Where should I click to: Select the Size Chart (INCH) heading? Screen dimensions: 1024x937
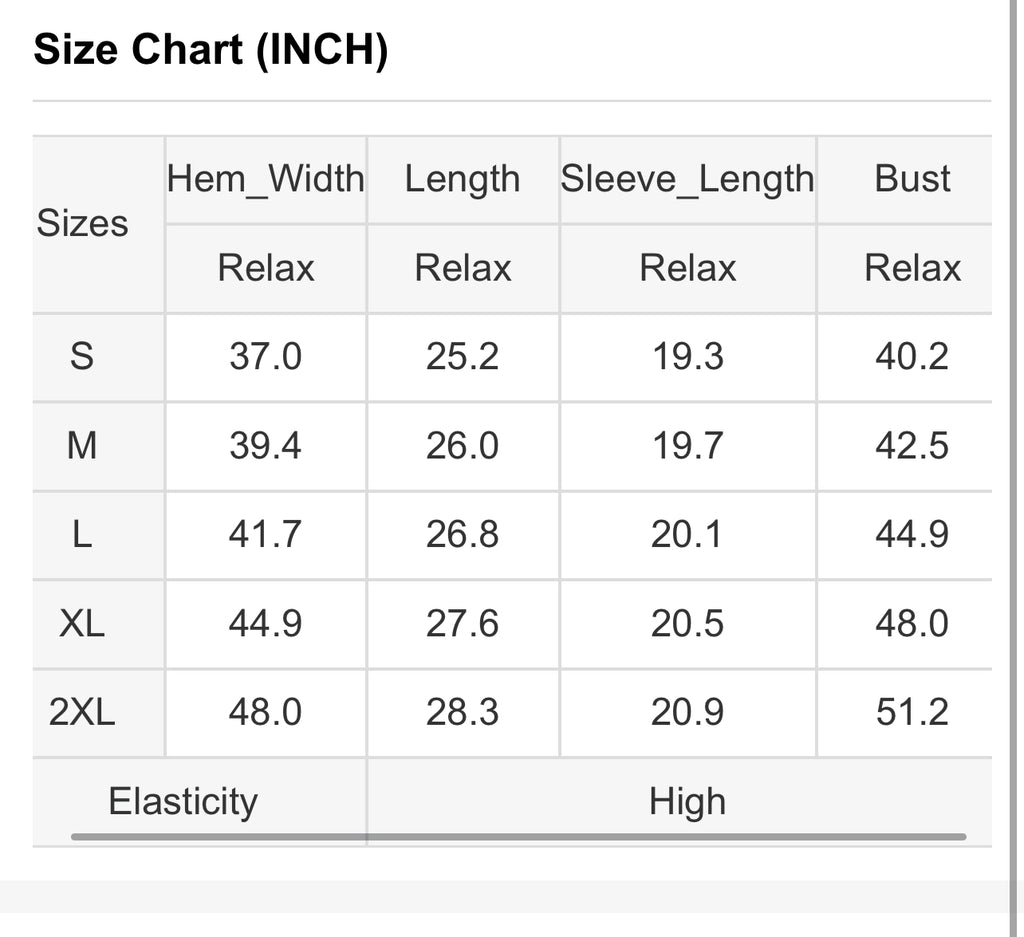click(210, 50)
